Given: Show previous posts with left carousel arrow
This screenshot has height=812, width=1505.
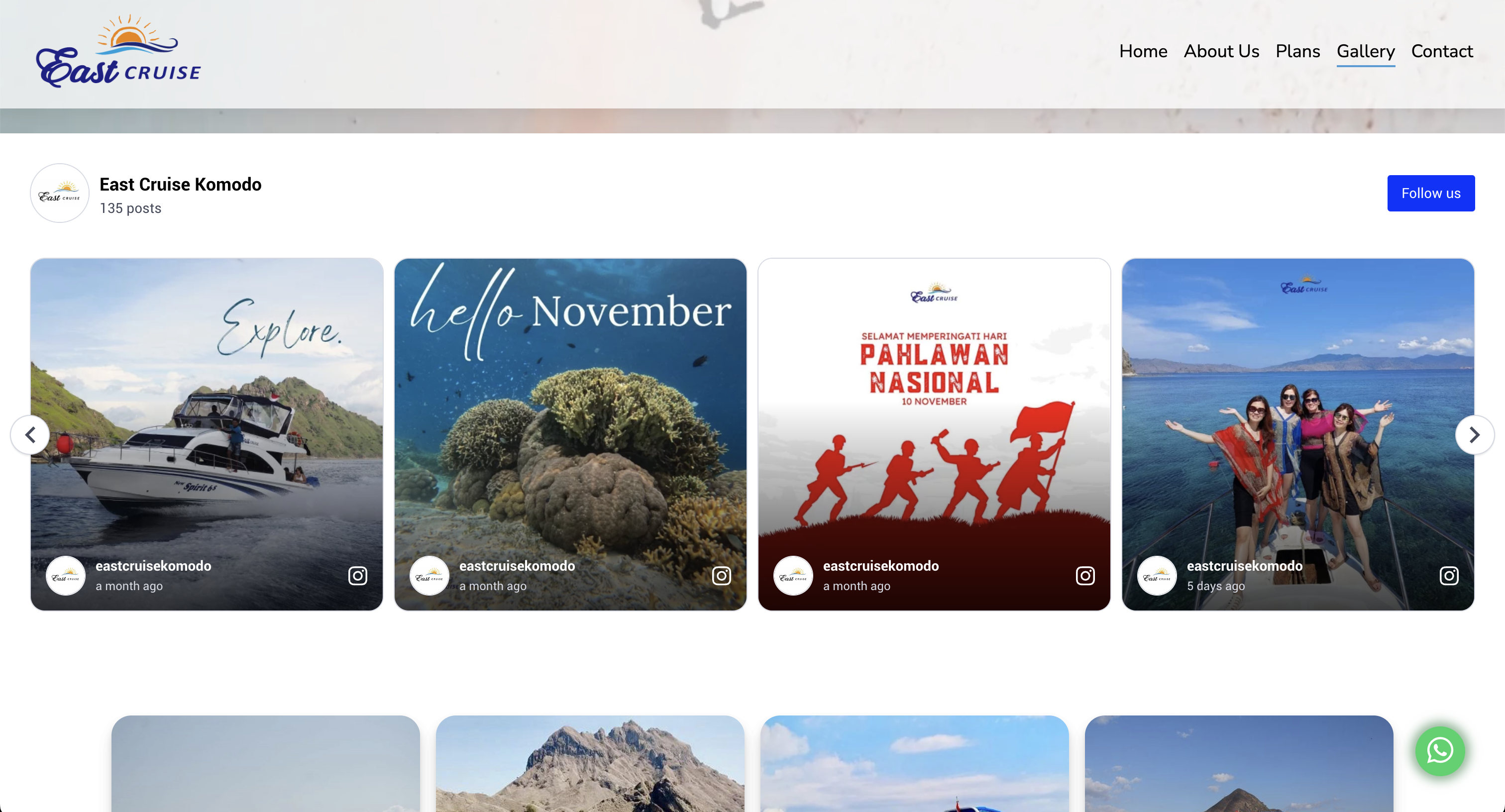Looking at the screenshot, I should tap(30, 435).
